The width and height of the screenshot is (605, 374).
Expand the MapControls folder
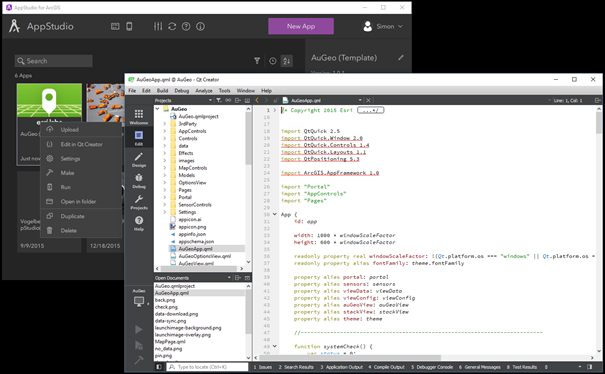coord(165,168)
